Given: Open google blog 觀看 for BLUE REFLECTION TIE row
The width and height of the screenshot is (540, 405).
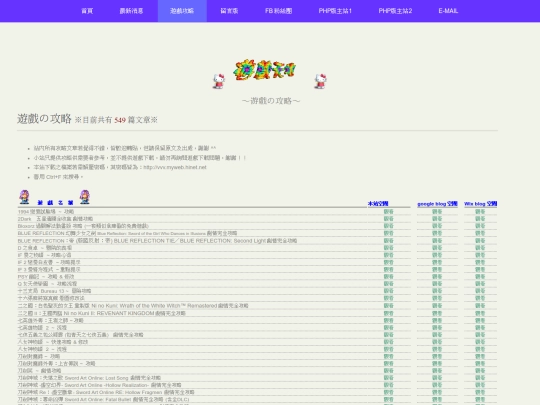Looking at the screenshot, I should point(437,240).
